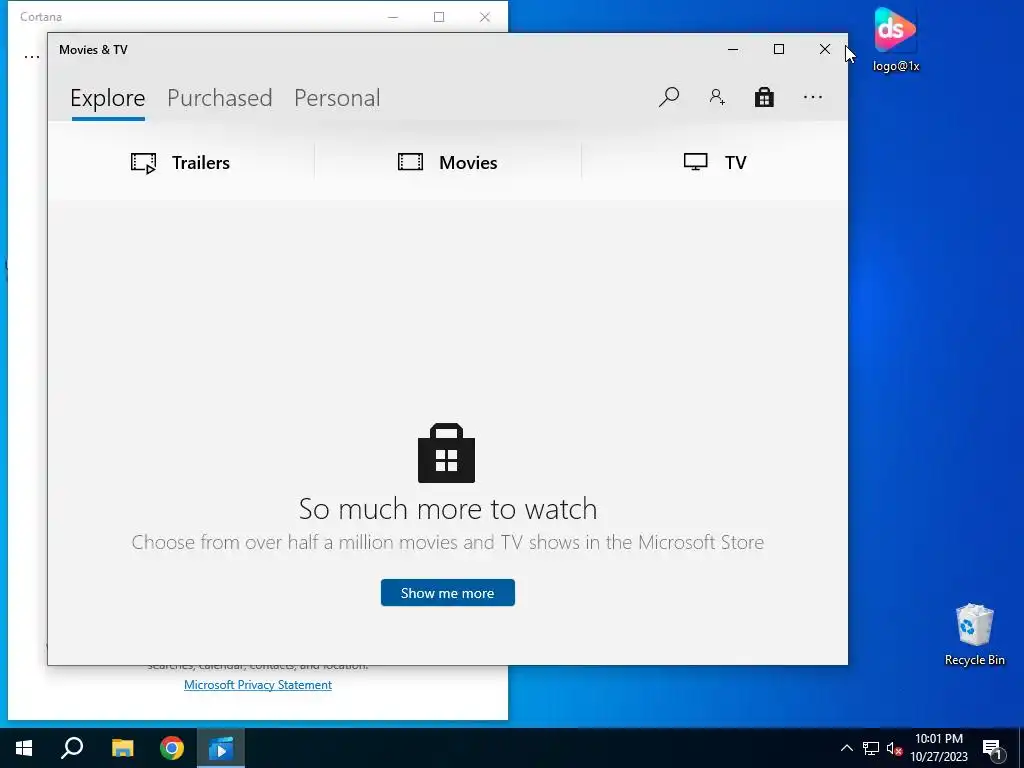Open the Action Center notifications

(993, 748)
